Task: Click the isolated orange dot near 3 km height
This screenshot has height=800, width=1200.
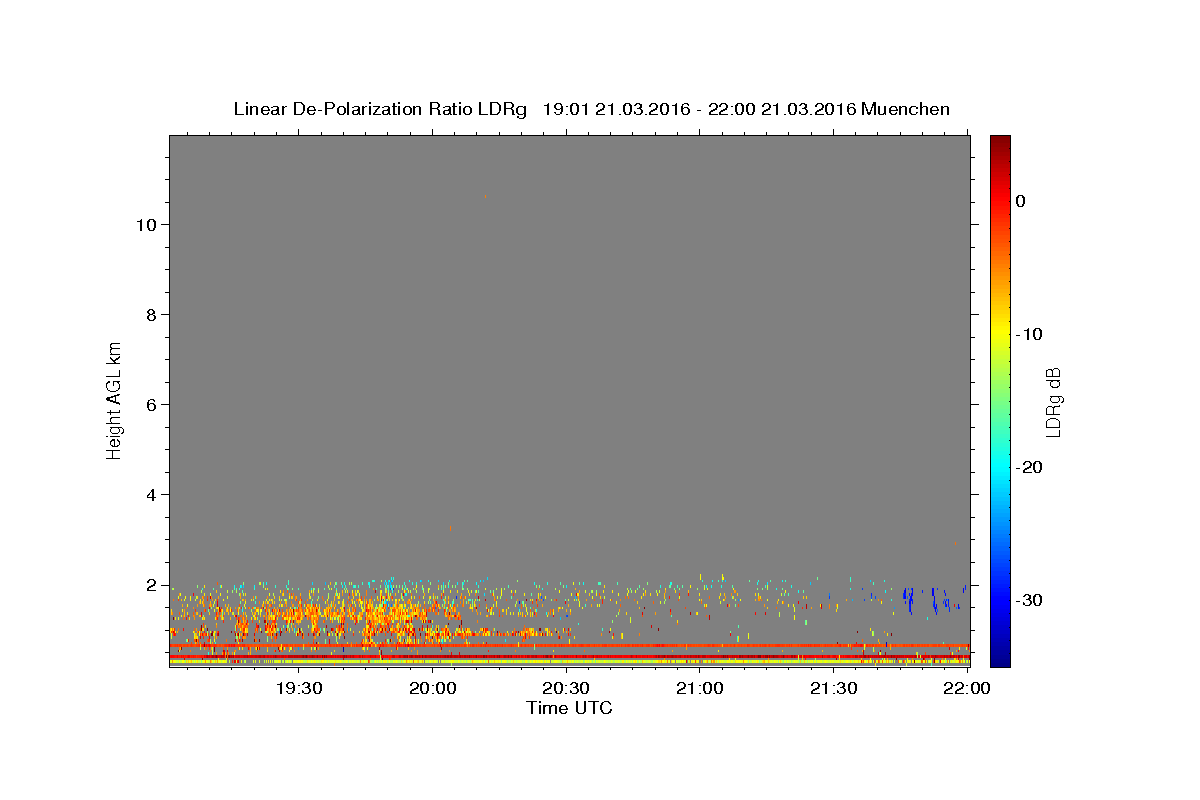Action: click(451, 528)
